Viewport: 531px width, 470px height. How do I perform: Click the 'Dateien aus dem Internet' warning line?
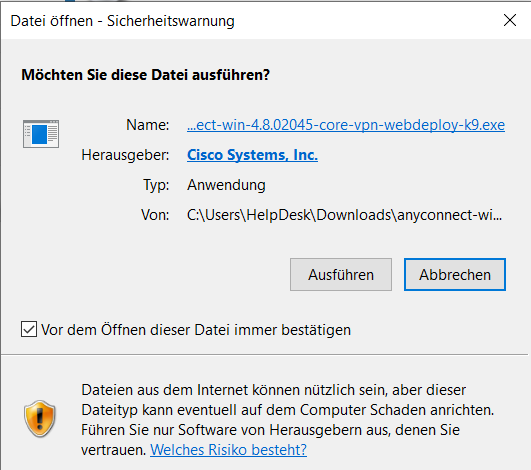(x=274, y=390)
